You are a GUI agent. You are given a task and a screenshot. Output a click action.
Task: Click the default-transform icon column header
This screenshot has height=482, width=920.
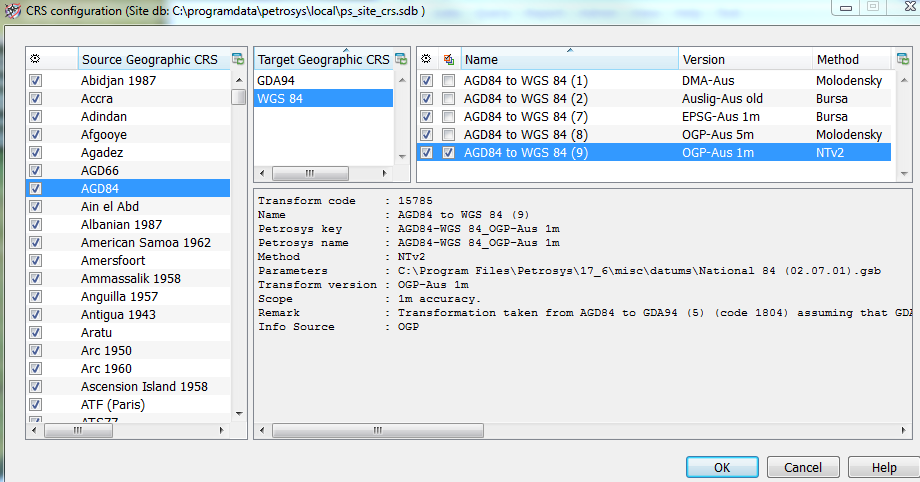(x=448, y=59)
